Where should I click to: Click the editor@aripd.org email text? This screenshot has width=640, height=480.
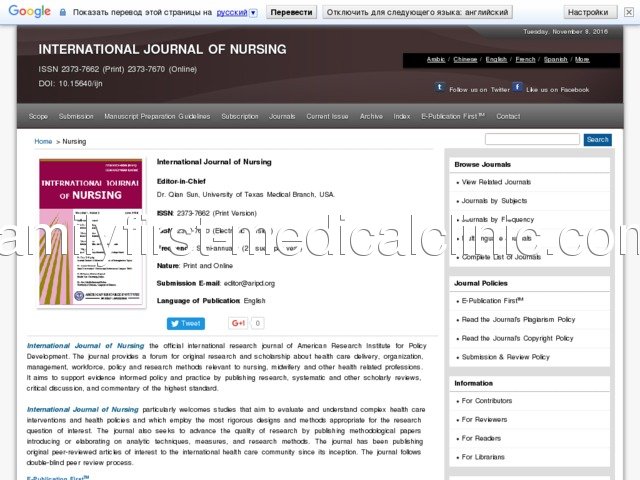click(249, 283)
